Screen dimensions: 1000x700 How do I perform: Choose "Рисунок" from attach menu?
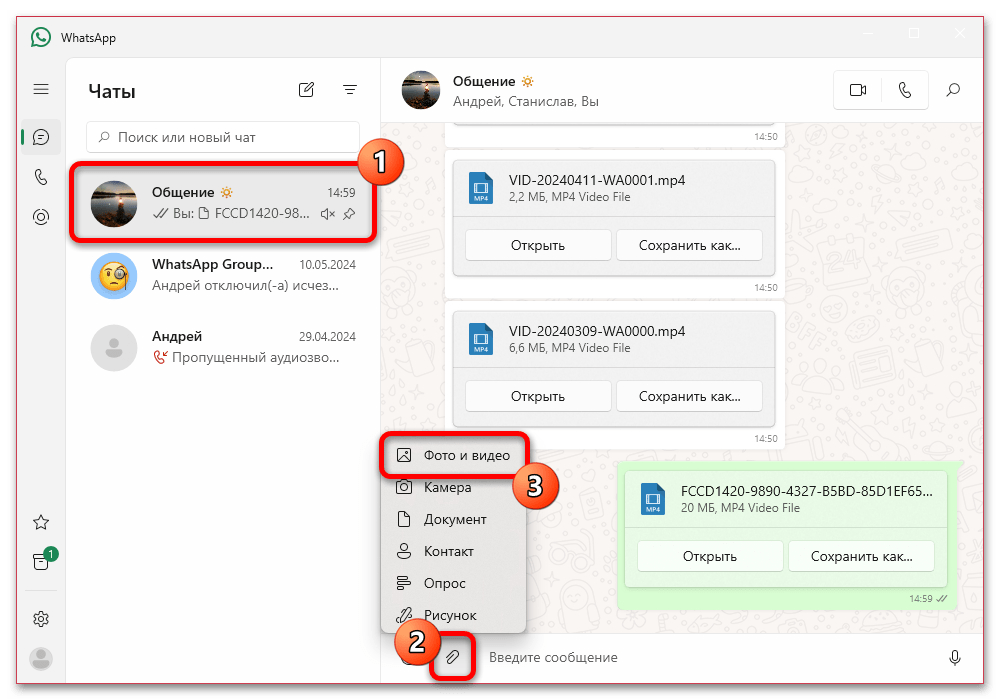(454, 615)
